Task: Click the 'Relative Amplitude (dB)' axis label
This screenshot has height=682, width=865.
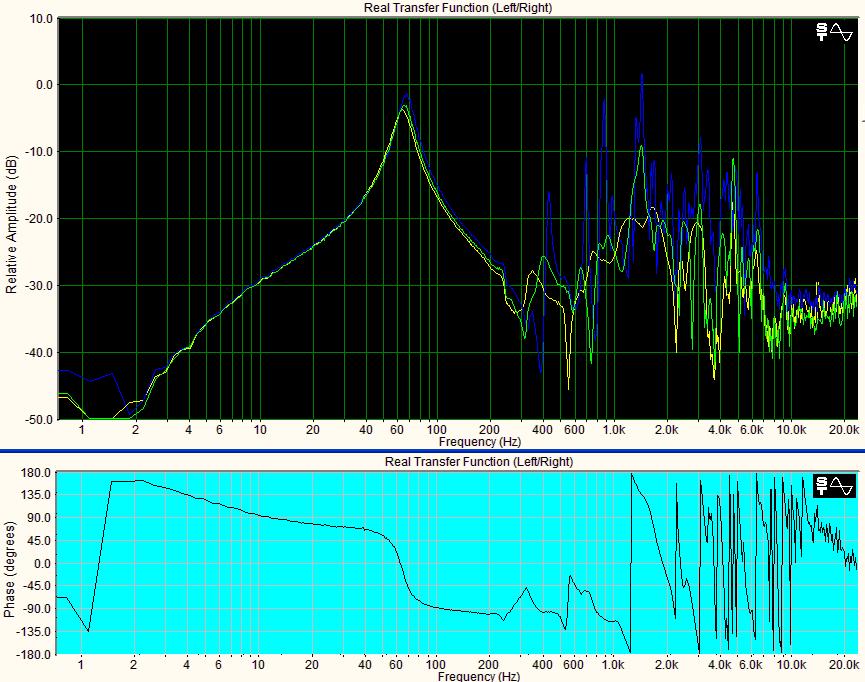Action: pyautogui.click(x=11, y=225)
